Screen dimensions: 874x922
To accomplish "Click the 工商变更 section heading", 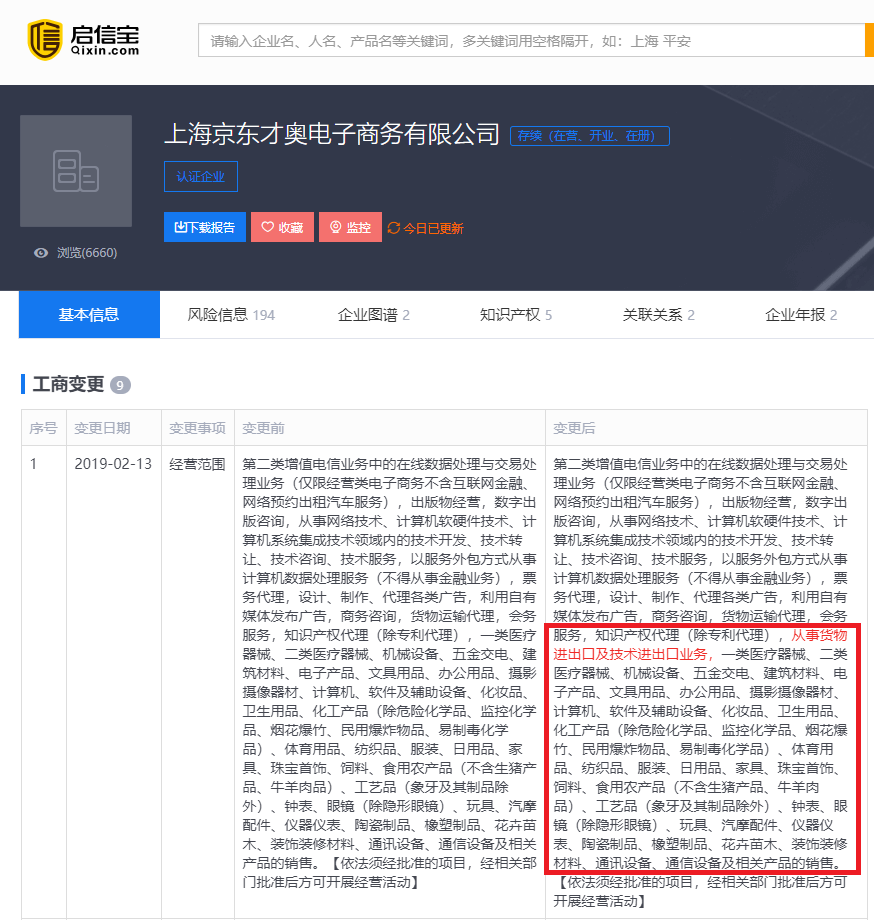I will point(68,385).
